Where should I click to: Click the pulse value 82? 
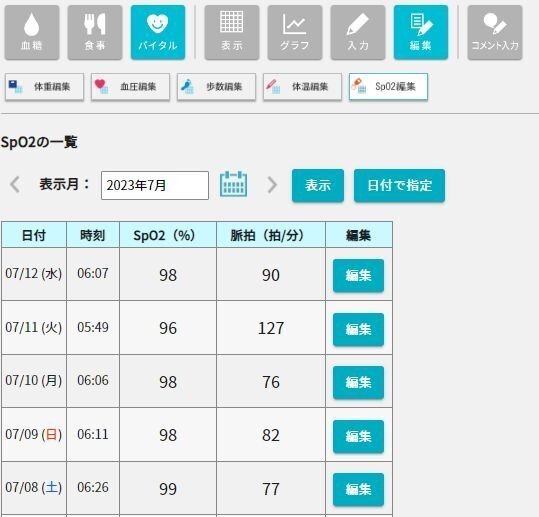(x=271, y=435)
